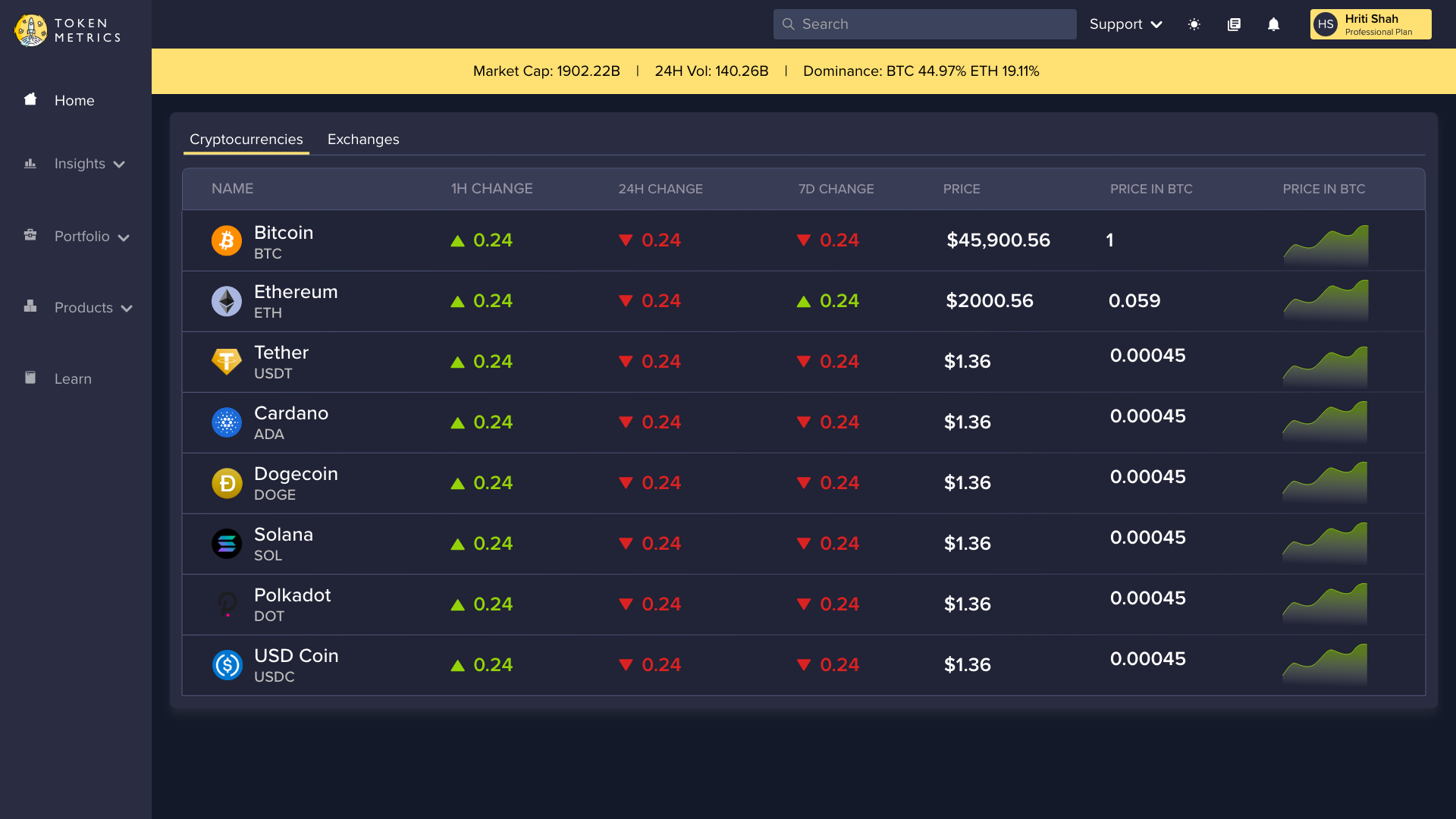This screenshot has height=819, width=1456.
Task: Select the Cryptocurrencies tab
Action: 246,140
